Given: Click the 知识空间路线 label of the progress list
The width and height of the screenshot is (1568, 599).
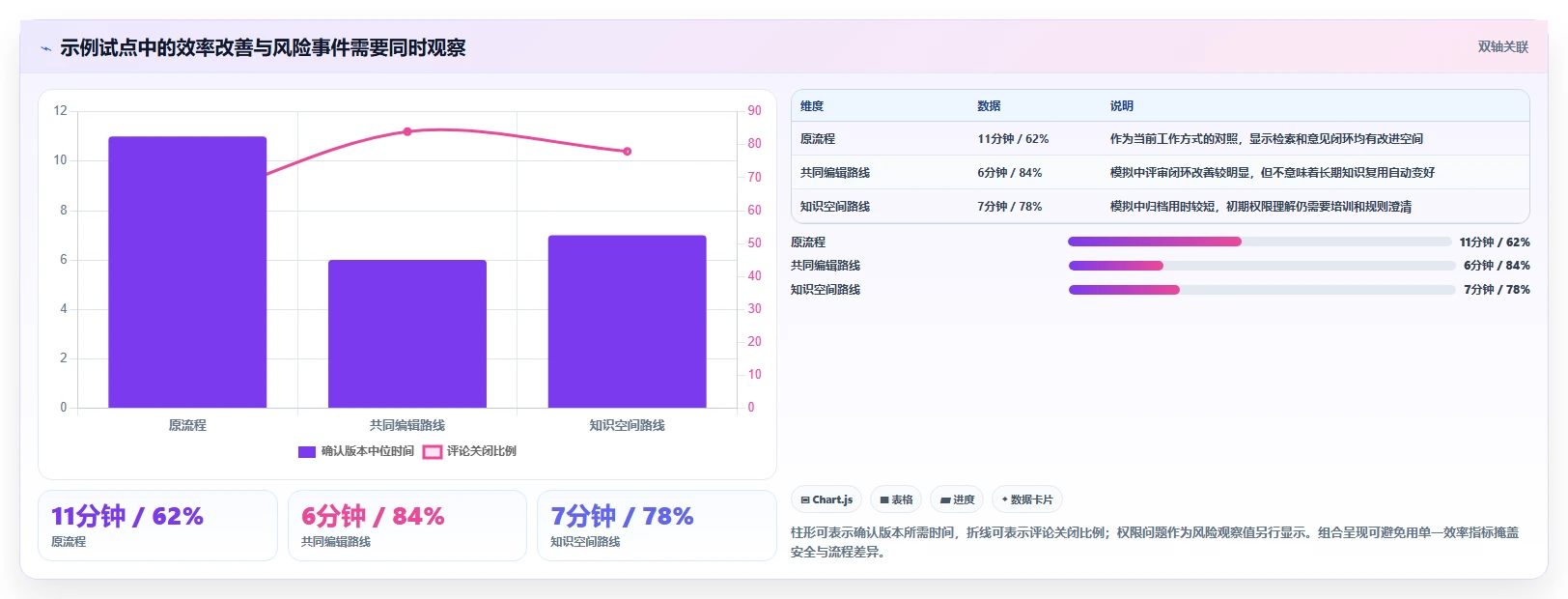Looking at the screenshot, I should click(x=826, y=290).
